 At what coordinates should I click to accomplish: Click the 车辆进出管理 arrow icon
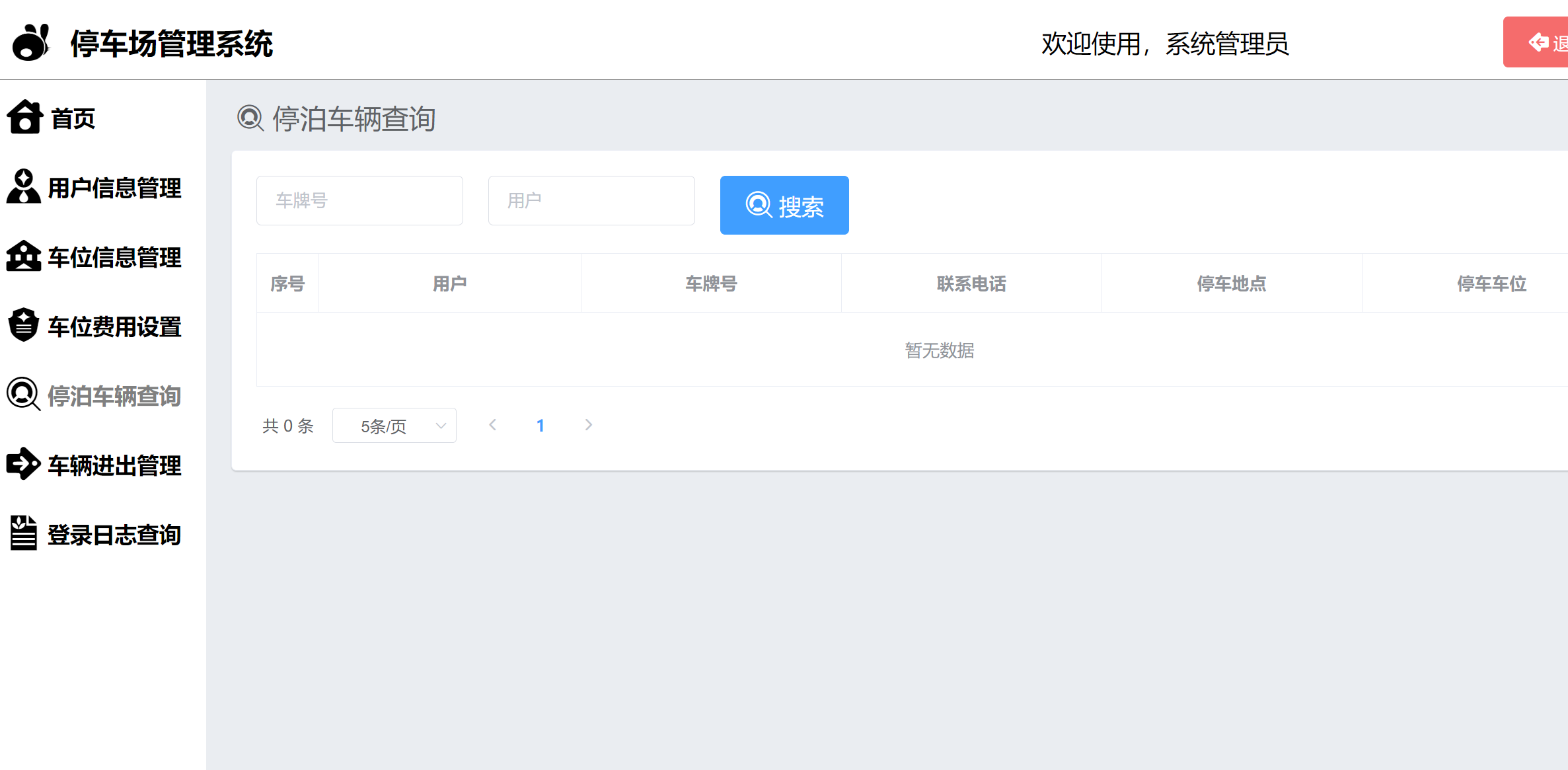(22, 465)
